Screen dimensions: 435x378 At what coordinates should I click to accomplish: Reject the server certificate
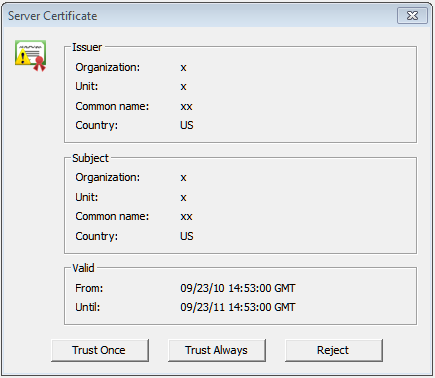[334, 350]
